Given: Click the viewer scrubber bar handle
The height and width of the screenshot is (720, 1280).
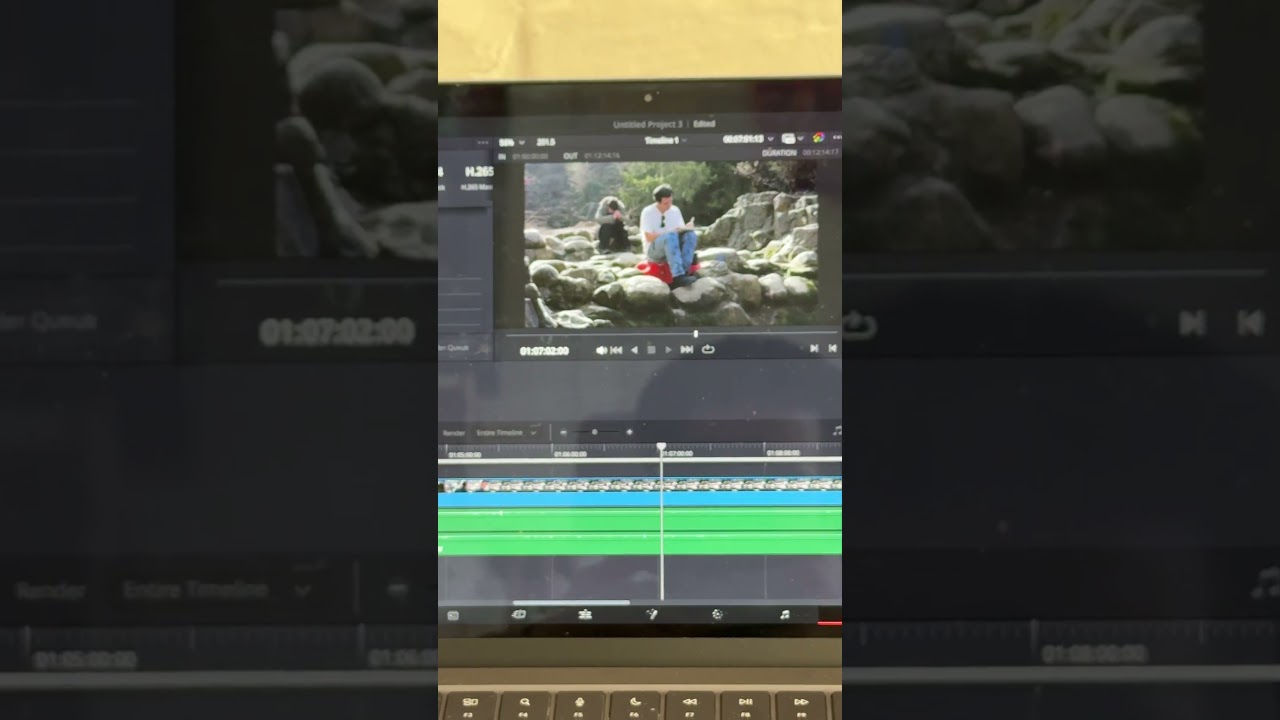Looking at the screenshot, I should coord(695,334).
